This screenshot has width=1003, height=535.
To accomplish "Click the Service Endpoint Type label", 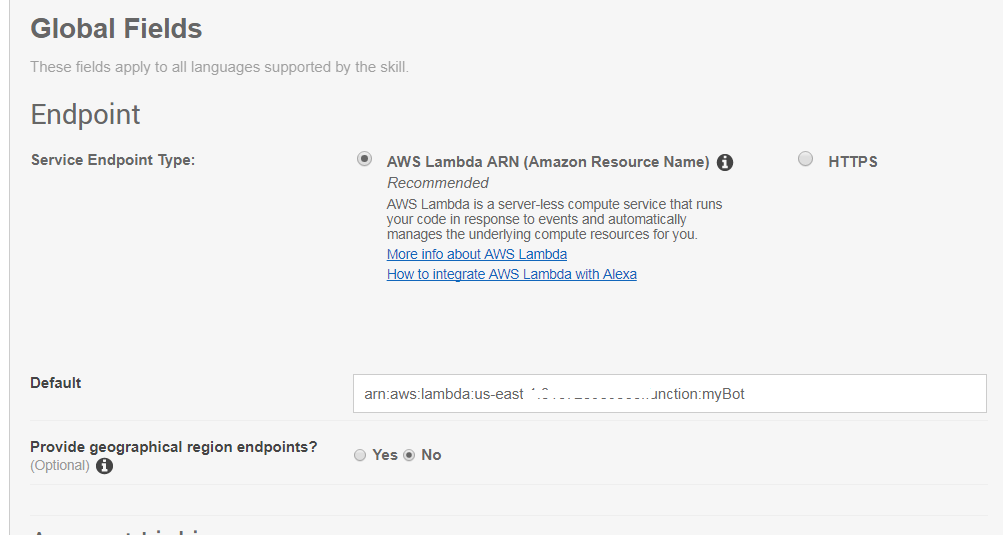I will [x=113, y=160].
